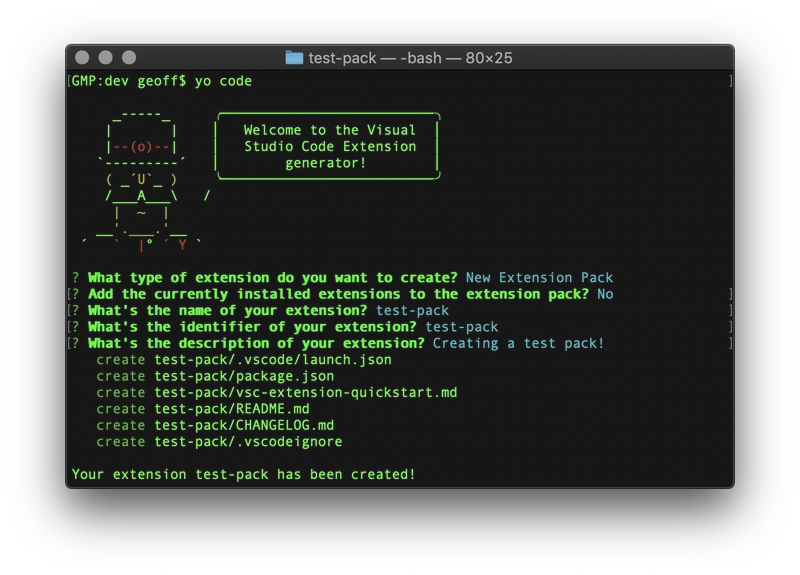Click the question mark before 'What type'
Screen dimensions: 800x575
(x=76, y=278)
